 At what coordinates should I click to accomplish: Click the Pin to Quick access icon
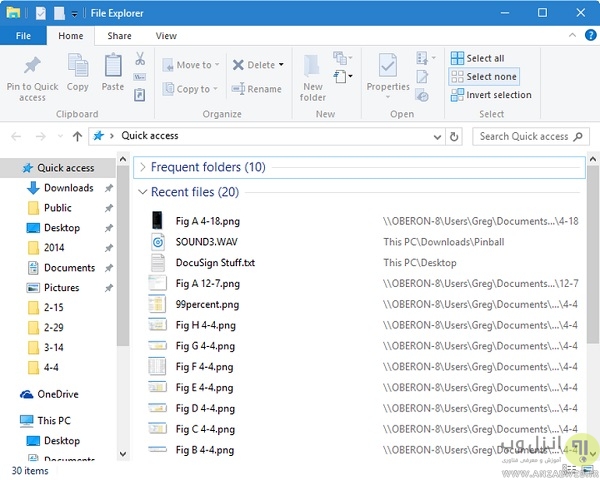pos(32,68)
